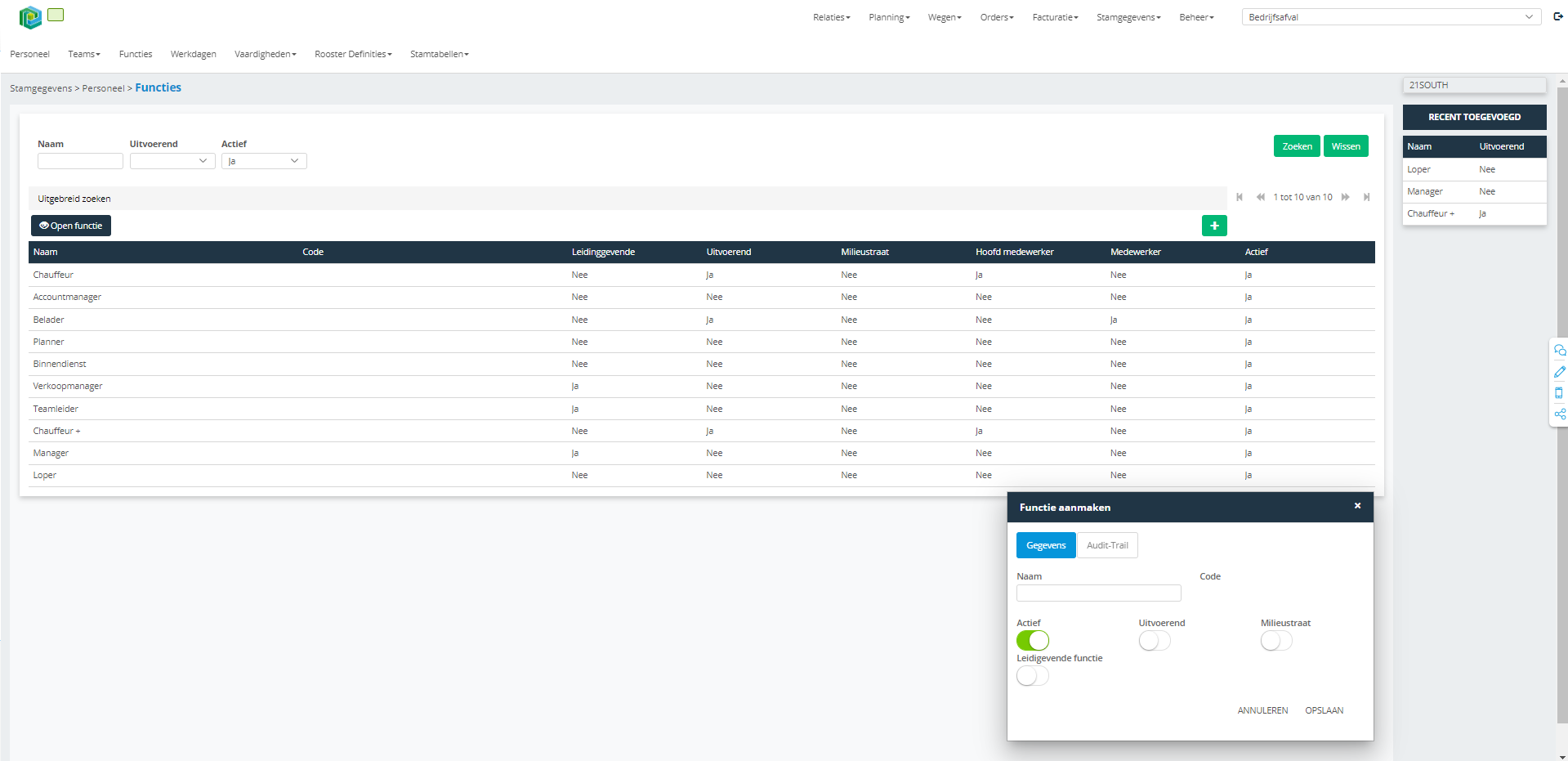Expand the Relaties menu

click(832, 17)
